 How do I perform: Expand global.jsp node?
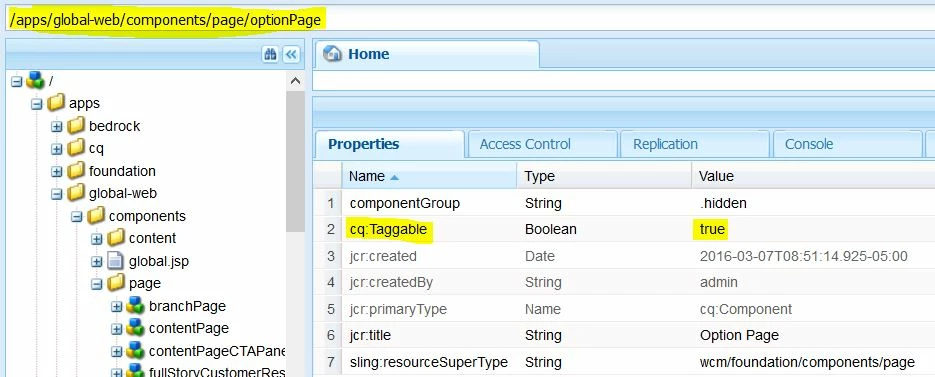tap(97, 261)
